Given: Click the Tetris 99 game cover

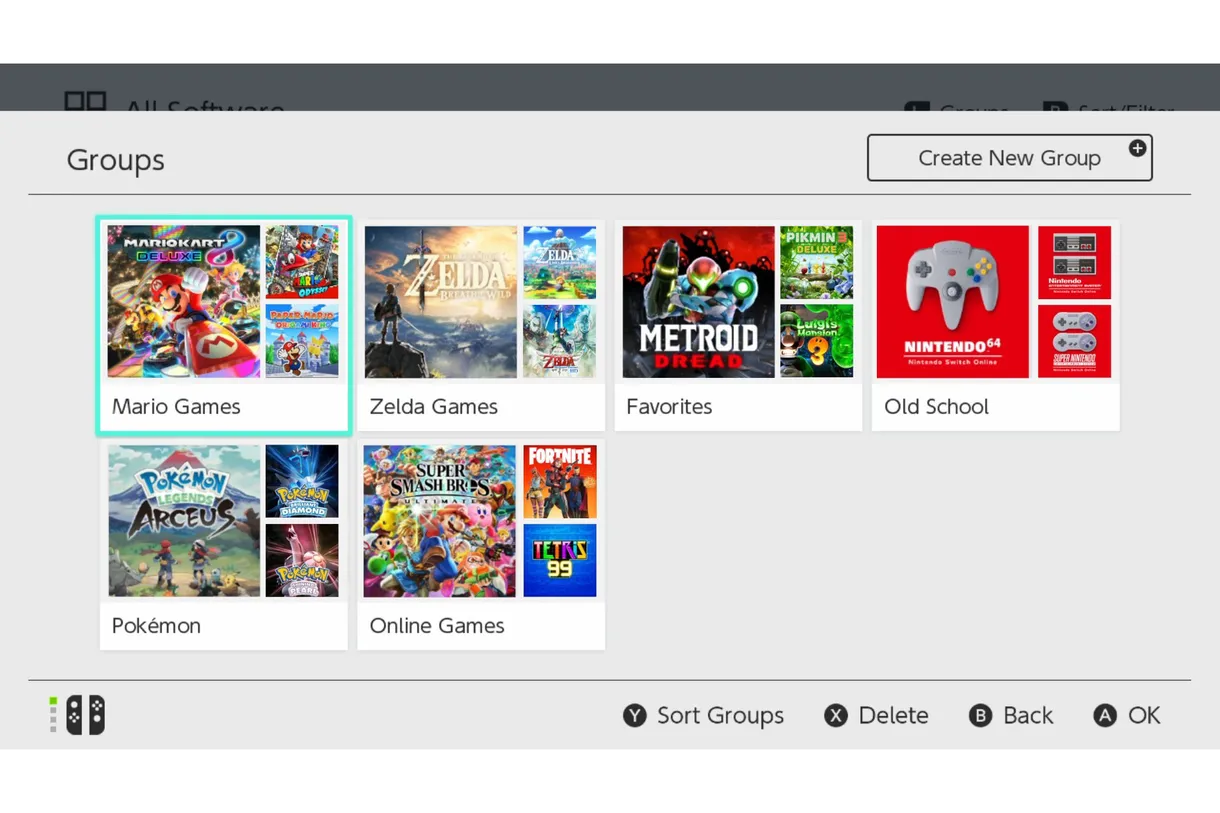Looking at the screenshot, I should click(x=560, y=560).
